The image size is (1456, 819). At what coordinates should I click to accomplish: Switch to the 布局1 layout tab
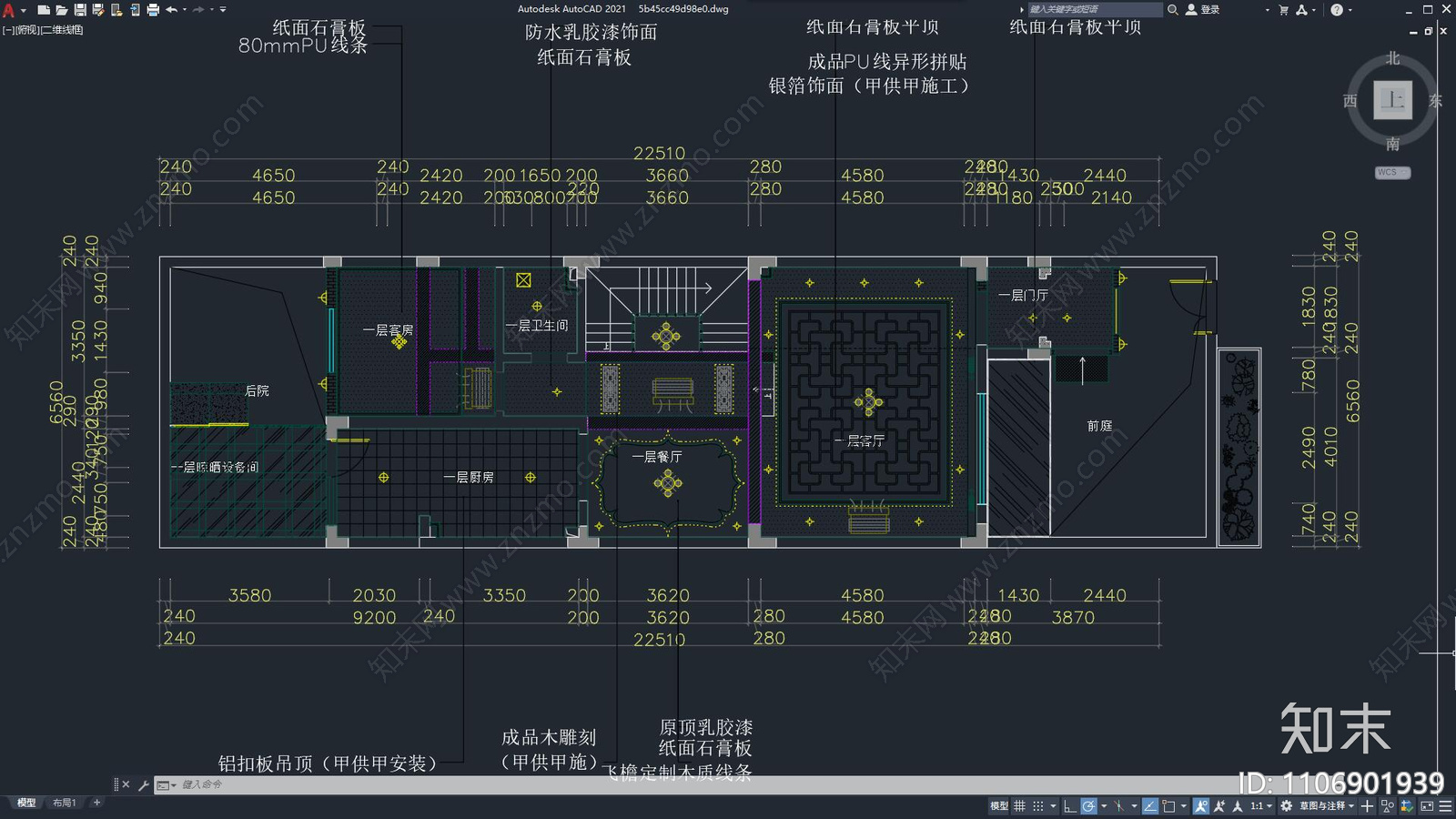pos(64,803)
